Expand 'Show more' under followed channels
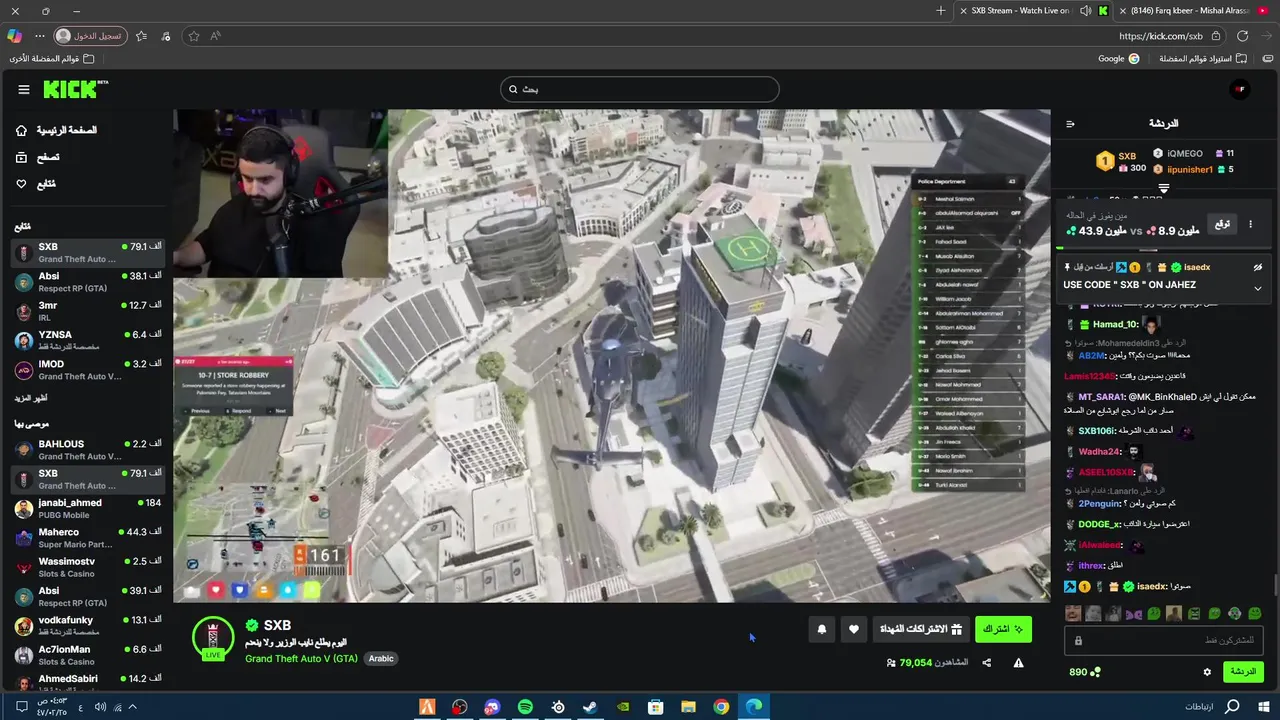Image resolution: width=1280 pixels, height=720 pixels. coord(31,398)
